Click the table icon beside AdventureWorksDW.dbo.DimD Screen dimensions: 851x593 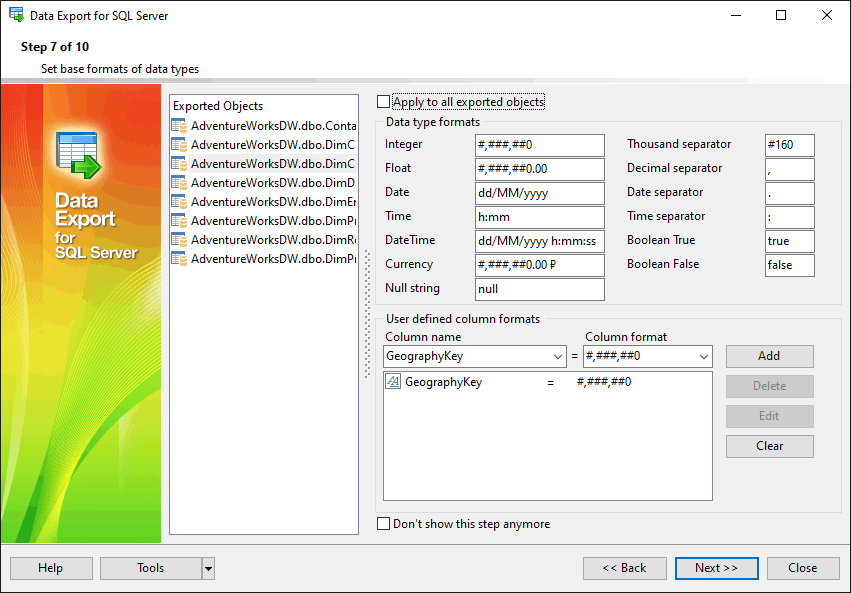point(179,183)
